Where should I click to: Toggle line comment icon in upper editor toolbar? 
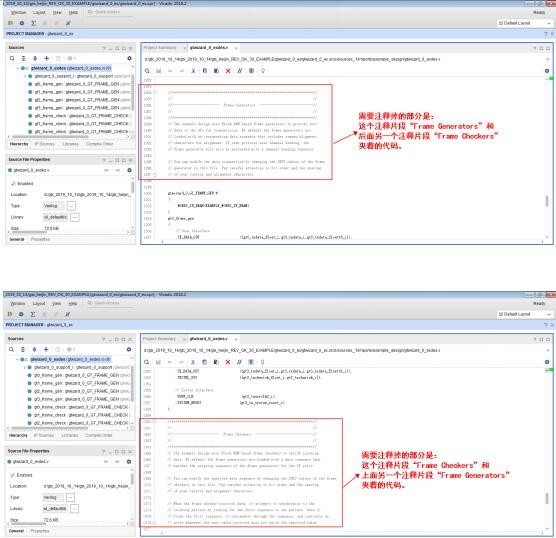point(240,71)
